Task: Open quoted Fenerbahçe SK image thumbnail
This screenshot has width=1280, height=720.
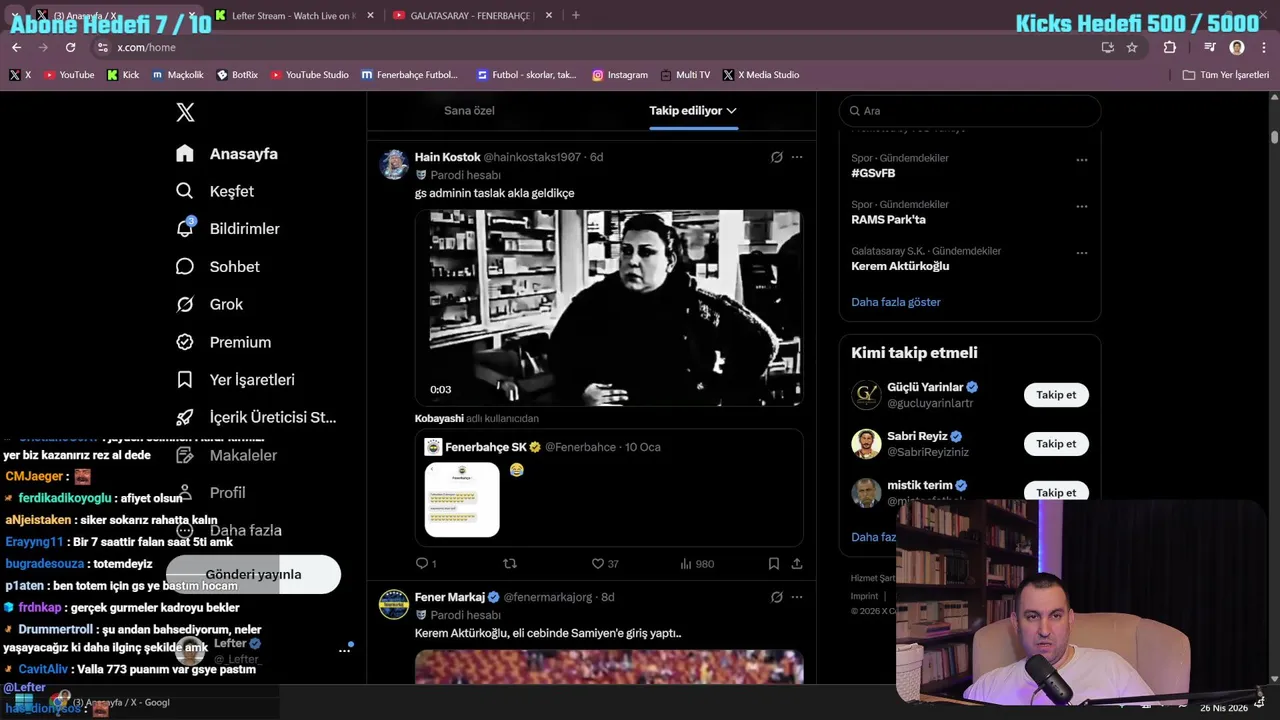Action: (462, 500)
